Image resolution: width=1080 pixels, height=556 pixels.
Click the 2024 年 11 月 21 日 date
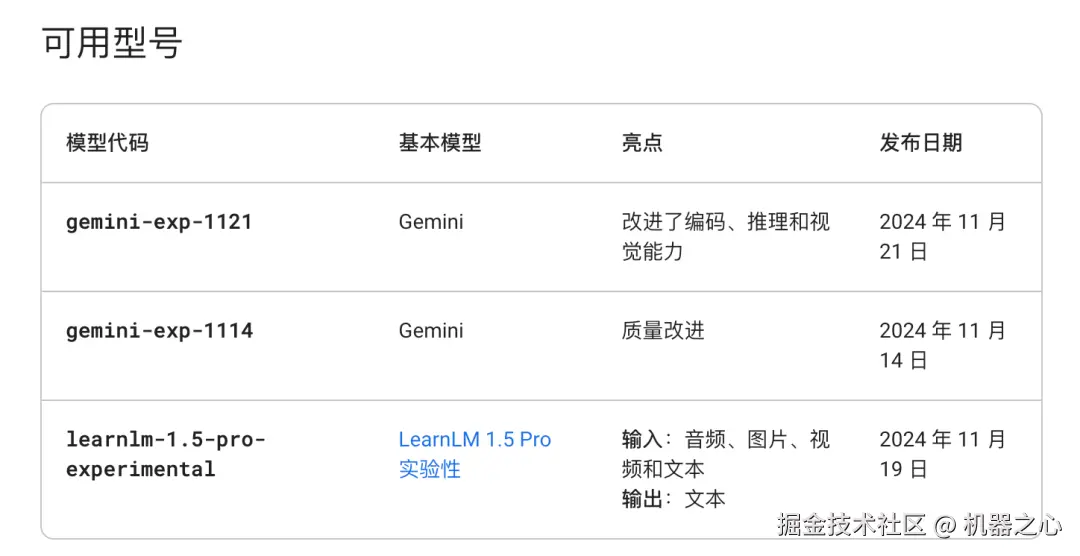(941, 236)
